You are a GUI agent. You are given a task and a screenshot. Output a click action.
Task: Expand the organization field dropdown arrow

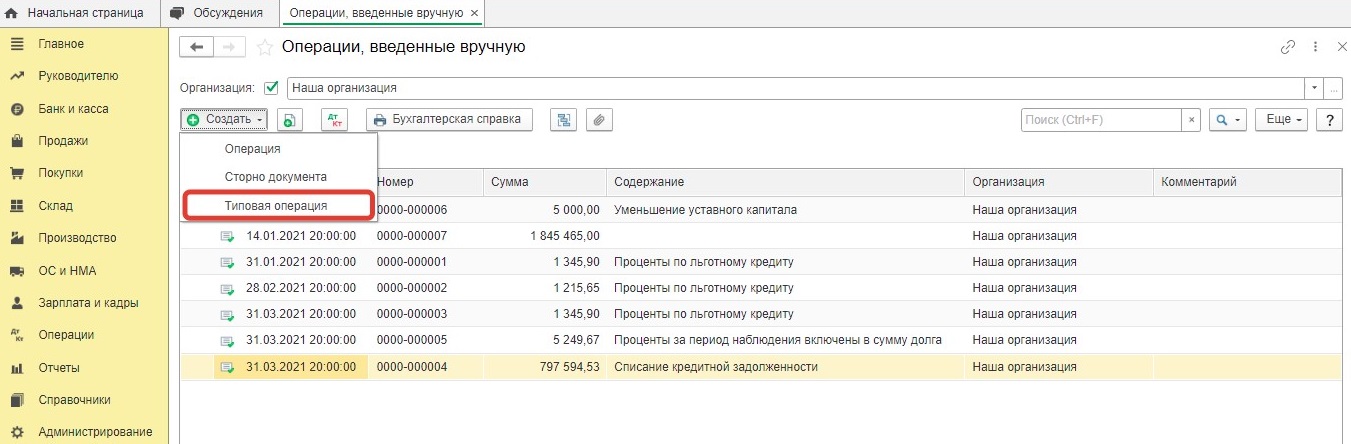coord(1313,88)
